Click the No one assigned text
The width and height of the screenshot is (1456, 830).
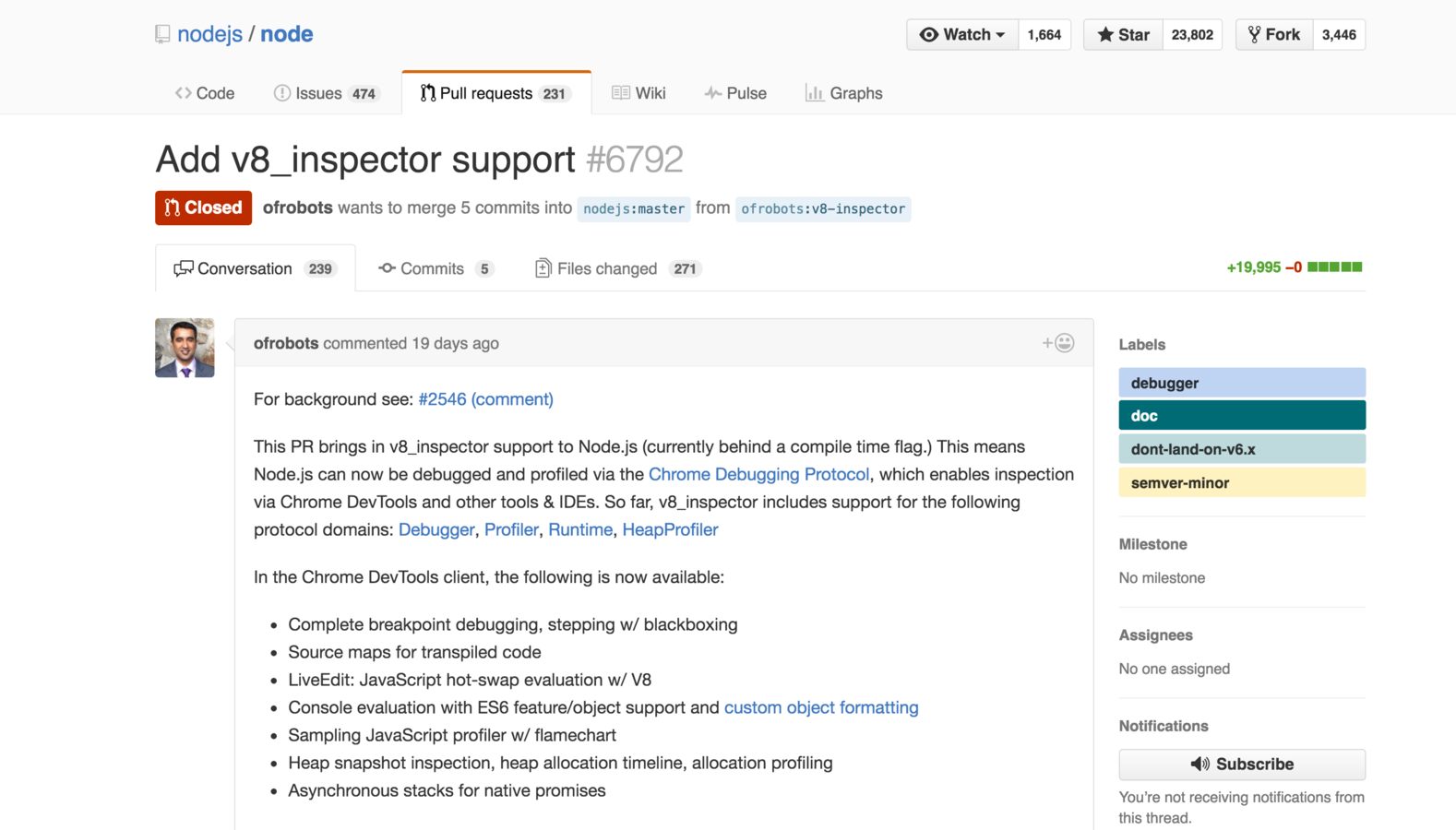[x=1174, y=669]
